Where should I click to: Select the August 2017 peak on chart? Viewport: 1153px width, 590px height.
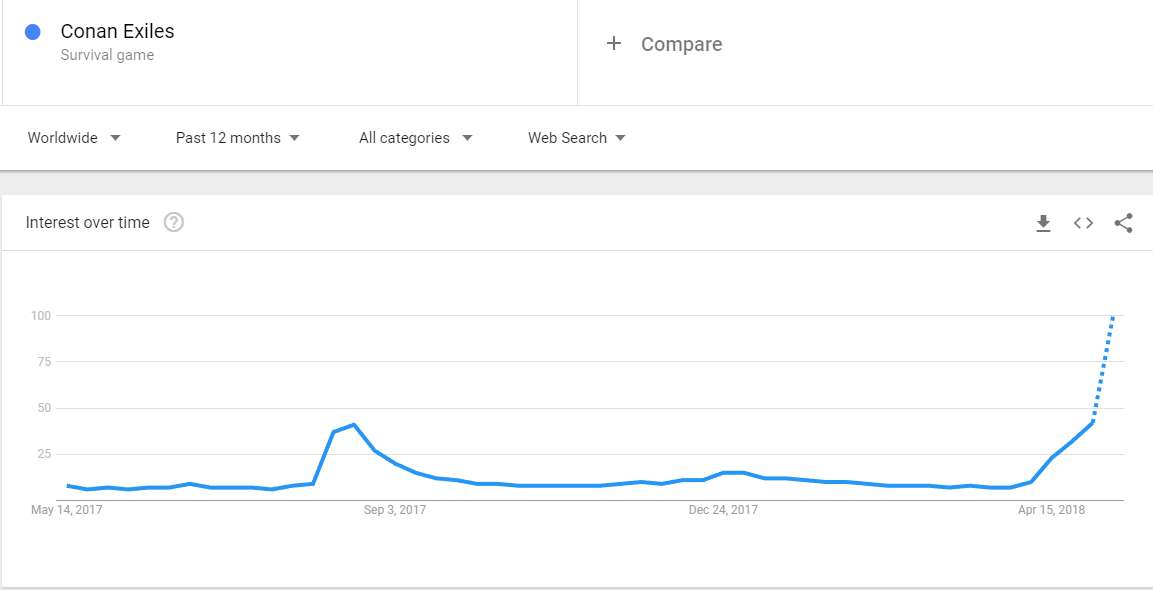pyautogui.click(x=354, y=424)
